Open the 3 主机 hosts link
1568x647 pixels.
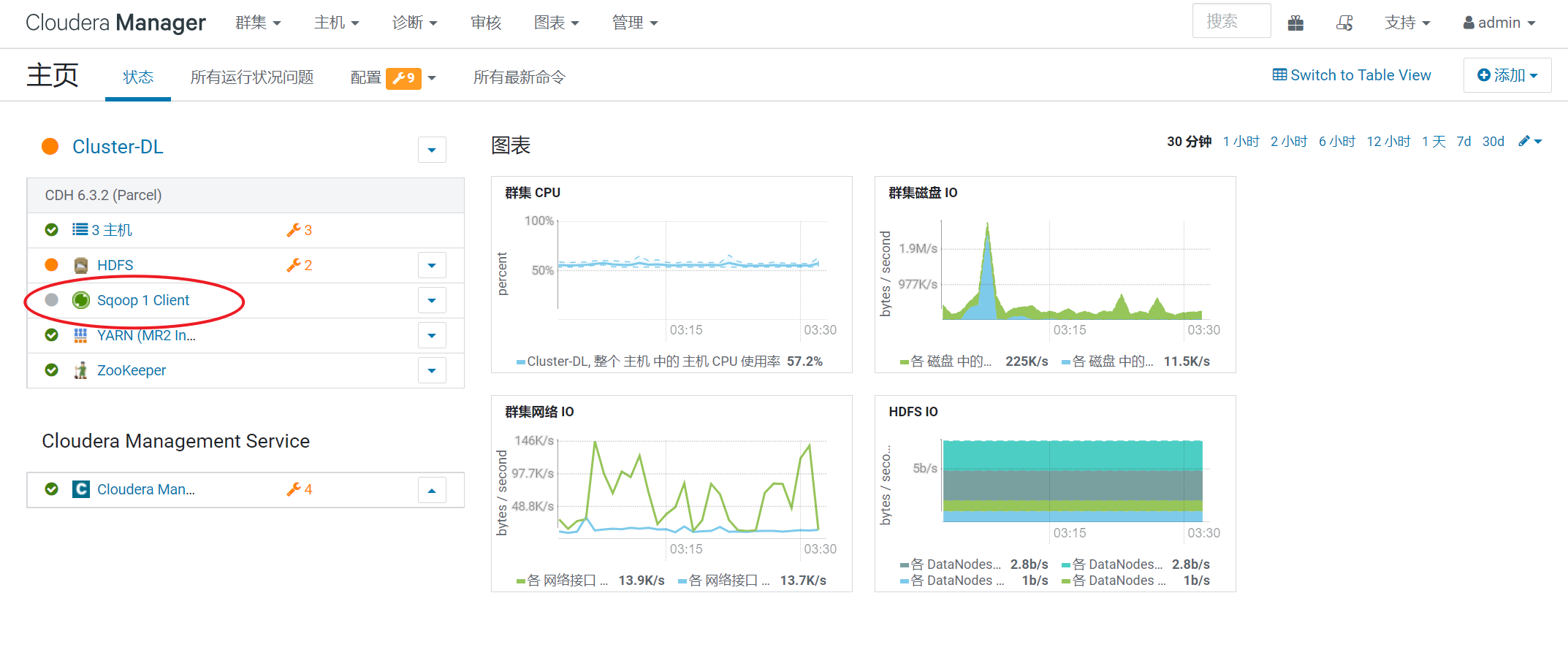coord(112,230)
